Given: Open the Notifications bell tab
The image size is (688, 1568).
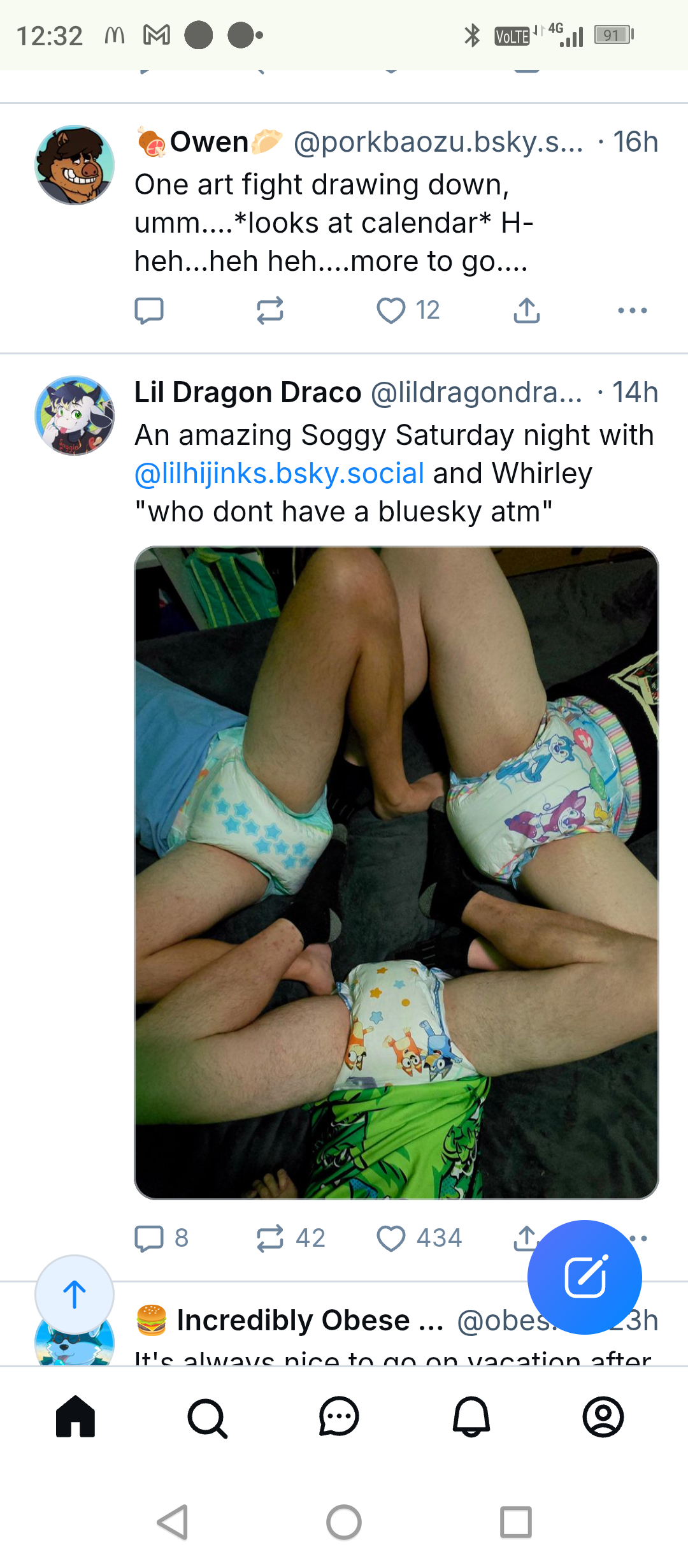Looking at the screenshot, I should (x=471, y=1416).
